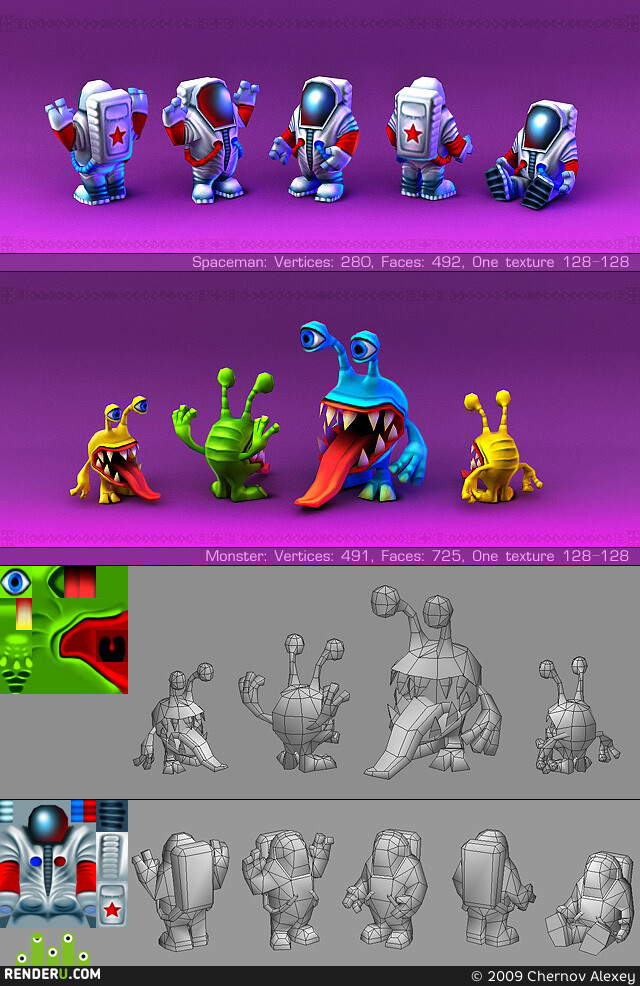
Task: Click the green monster with raised claws
Action: pos(226,435)
